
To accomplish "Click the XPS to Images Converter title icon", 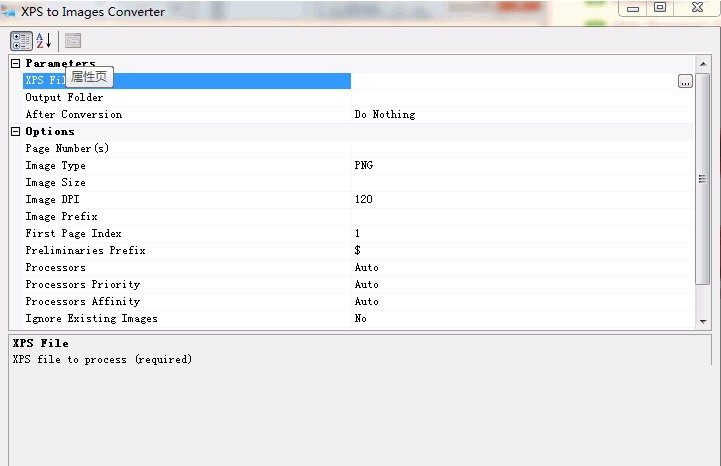I will pos(10,12).
